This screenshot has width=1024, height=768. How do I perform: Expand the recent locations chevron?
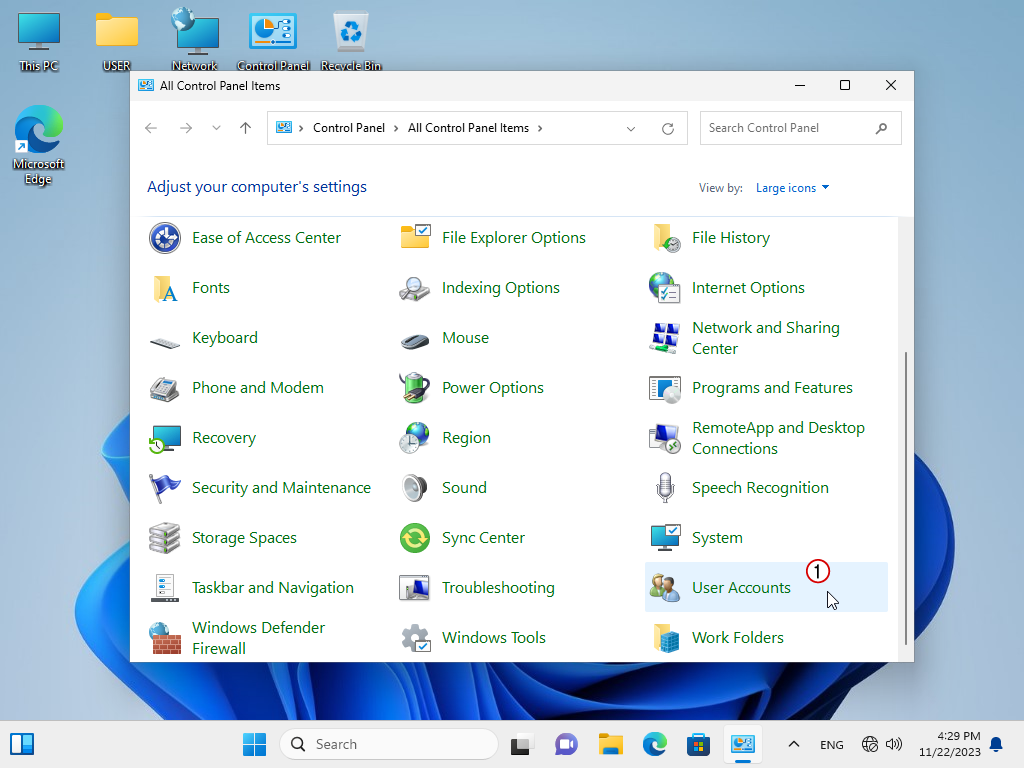click(216, 128)
